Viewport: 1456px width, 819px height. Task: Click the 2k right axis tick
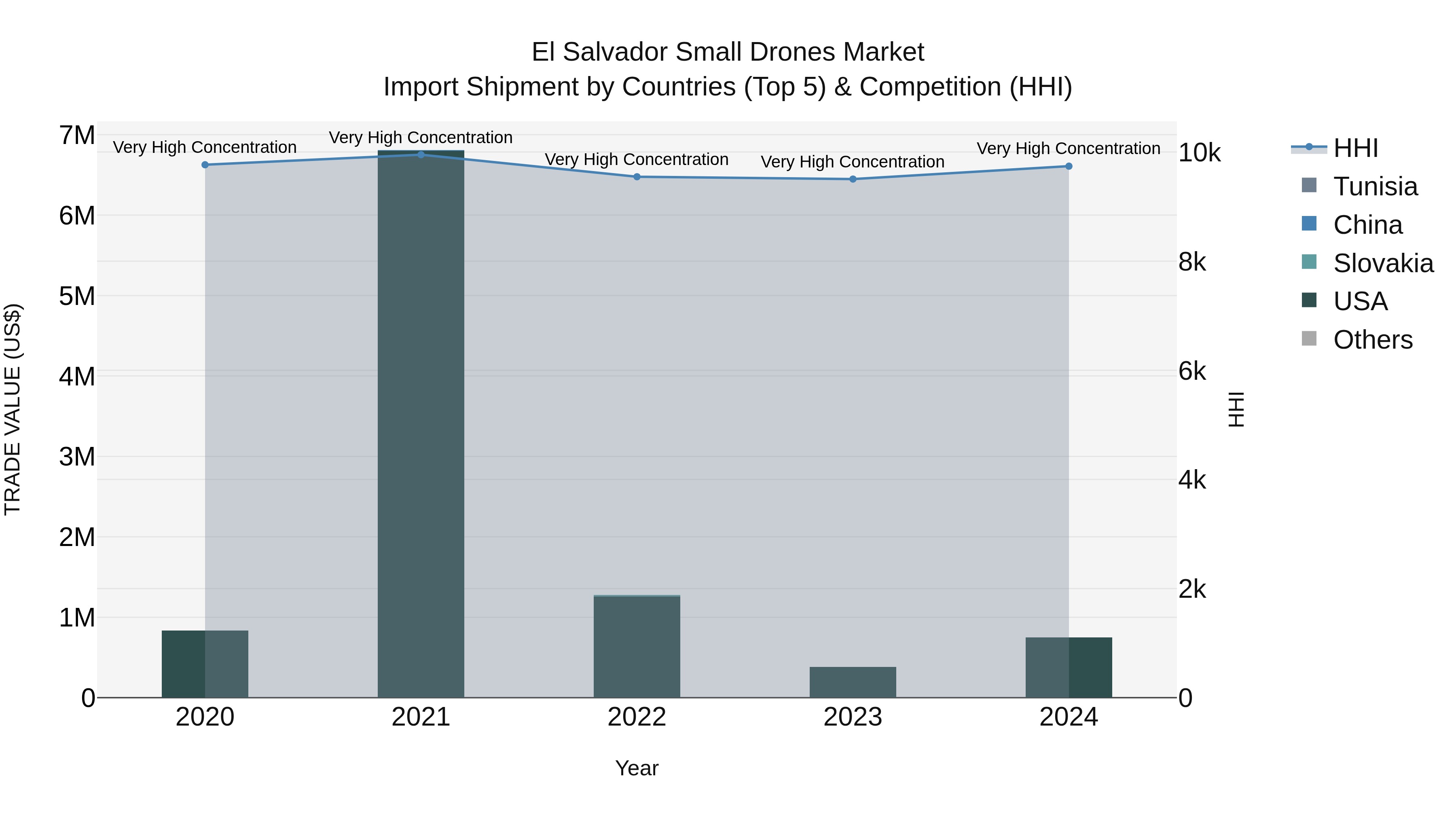pyautogui.click(x=1193, y=589)
